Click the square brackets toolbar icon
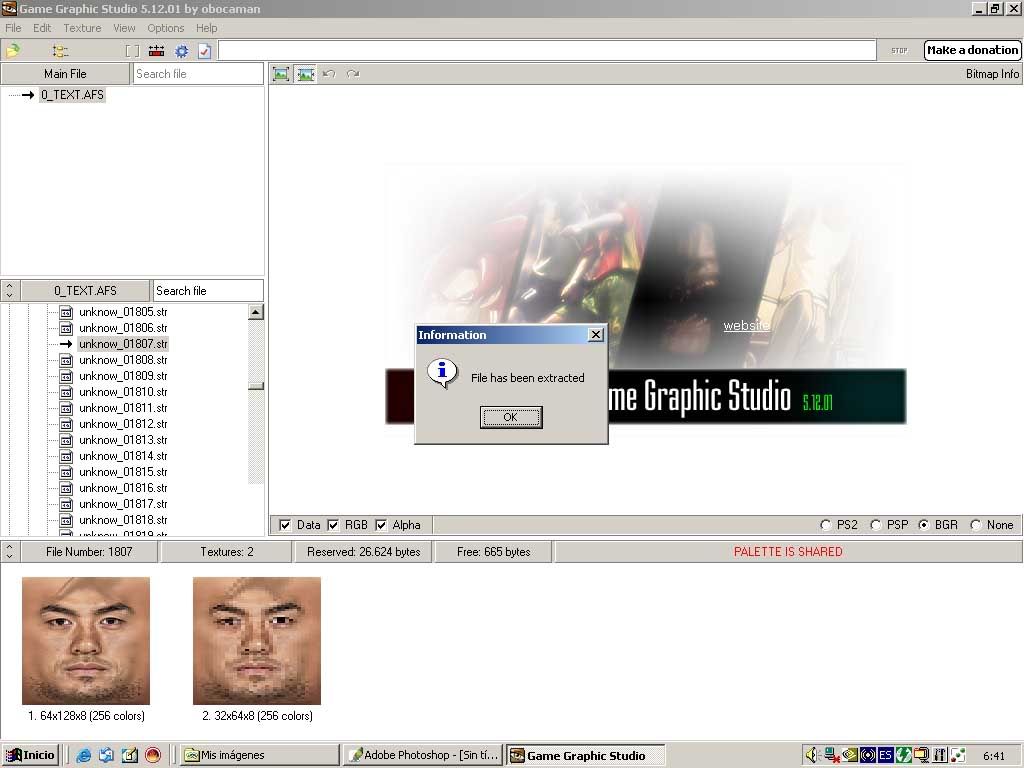Image resolution: width=1024 pixels, height=768 pixels. pyautogui.click(x=133, y=51)
